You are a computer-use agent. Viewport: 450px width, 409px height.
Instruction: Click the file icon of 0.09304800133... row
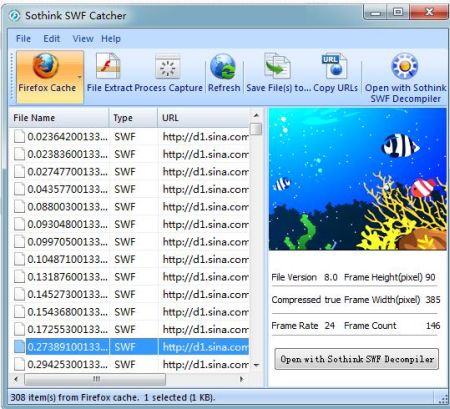coord(19,224)
